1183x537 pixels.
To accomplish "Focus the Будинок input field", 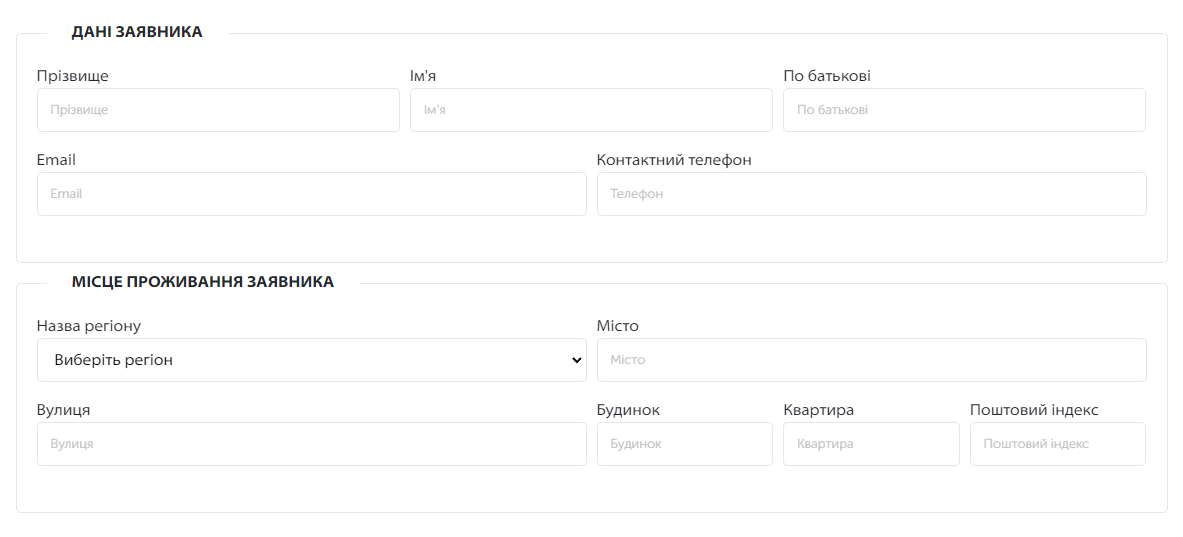I will (684, 444).
